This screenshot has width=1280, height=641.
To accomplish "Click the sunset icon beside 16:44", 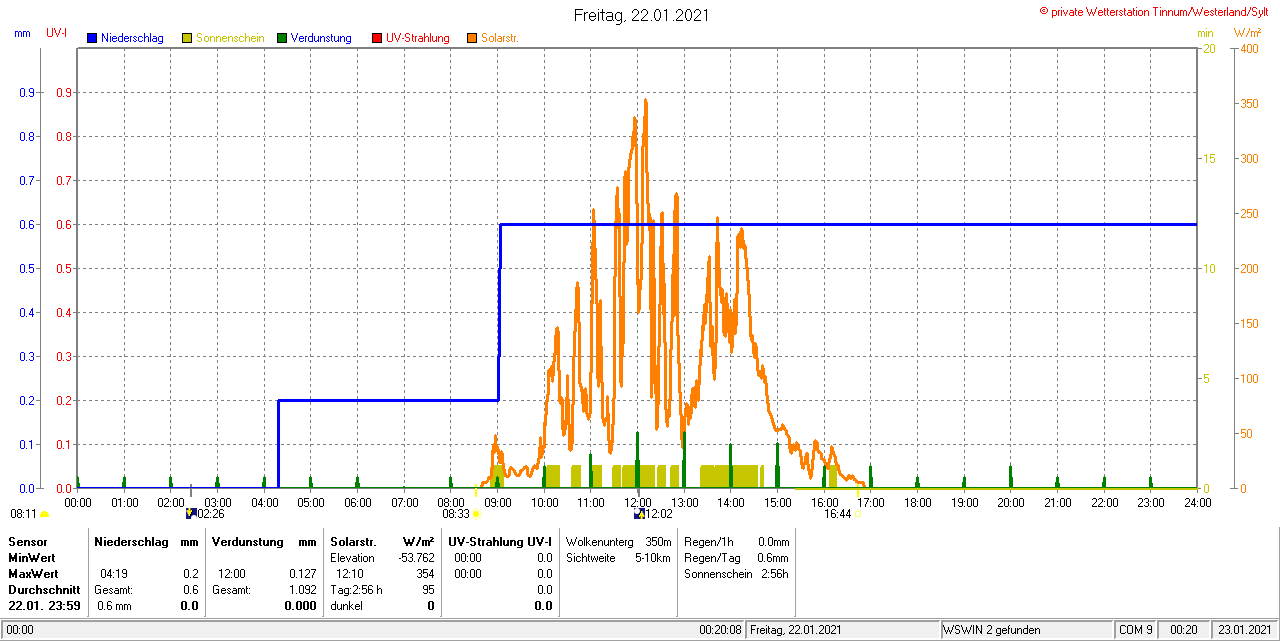I will click(858, 514).
